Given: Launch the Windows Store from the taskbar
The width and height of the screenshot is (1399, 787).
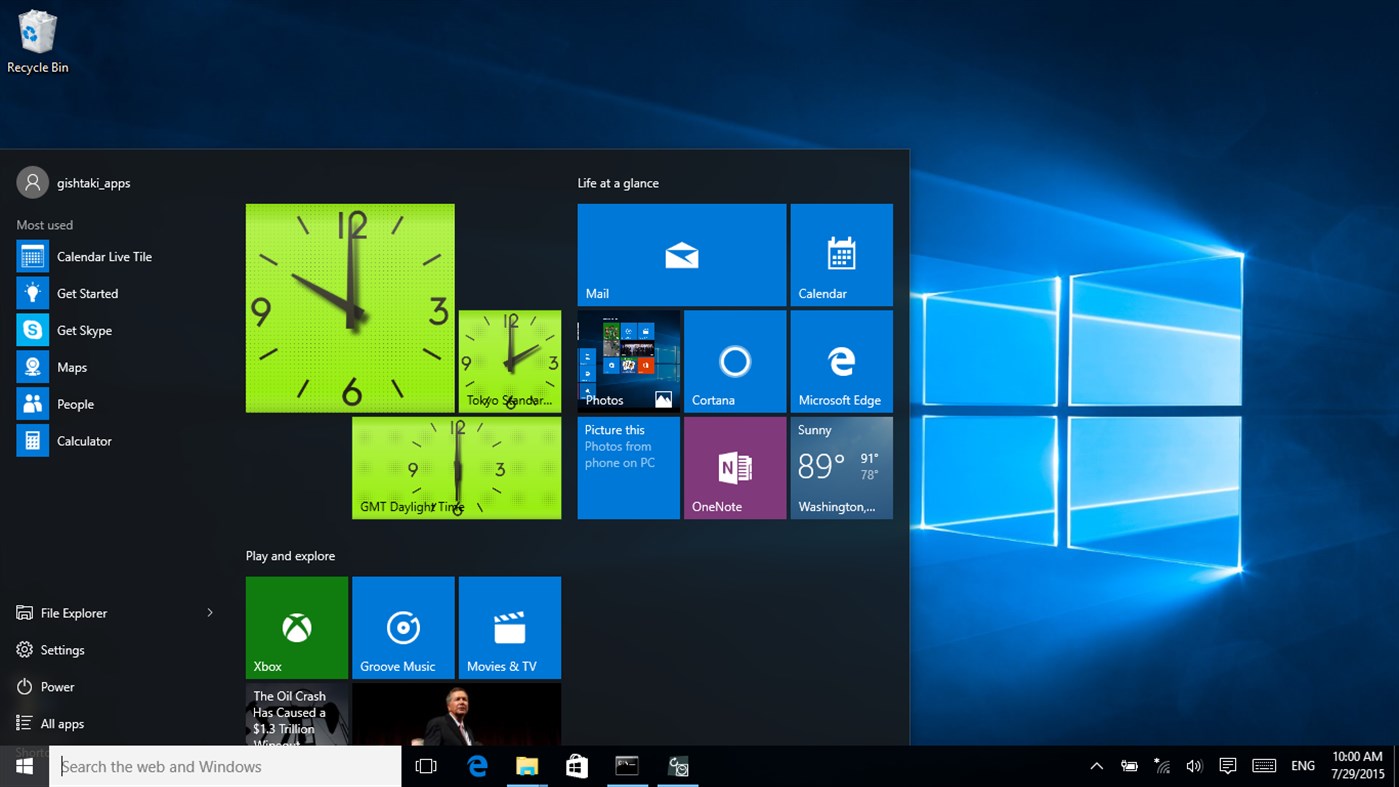Looking at the screenshot, I should (x=577, y=766).
